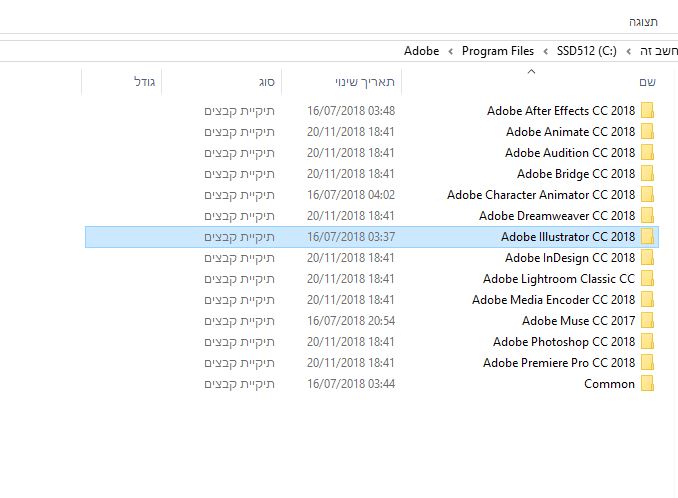The width and height of the screenshot is (678, 498).
Task: Select the Adobe Lightroom Classic CC name
Action: click(x=559, y=279)
